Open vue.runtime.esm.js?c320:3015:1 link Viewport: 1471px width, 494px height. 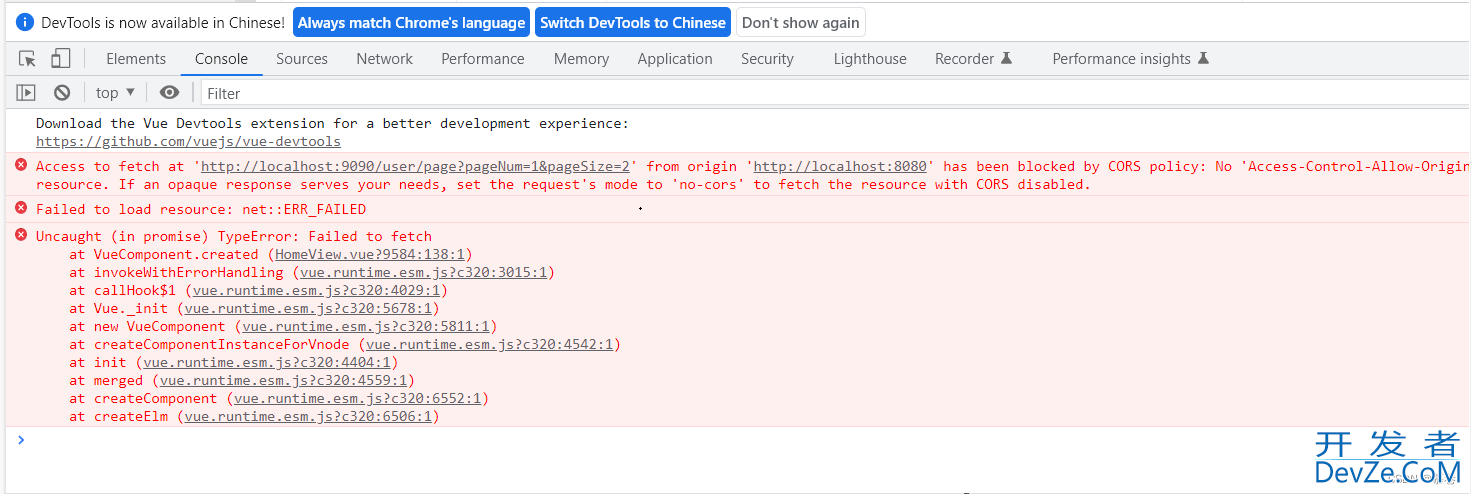(x=424, y=272)
